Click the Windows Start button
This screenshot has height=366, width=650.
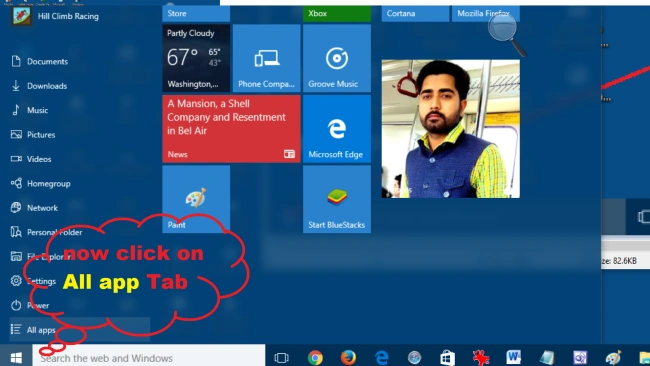16,357
